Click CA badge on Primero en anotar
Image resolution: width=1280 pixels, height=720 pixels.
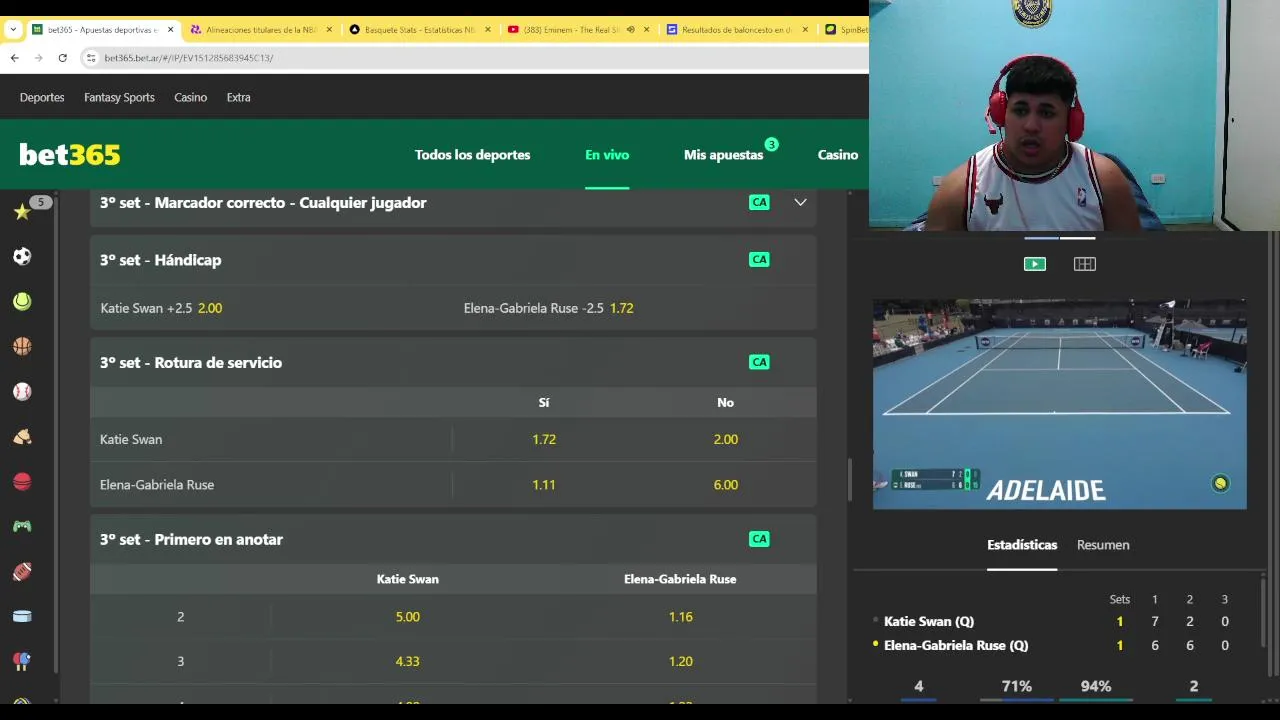pyautogui.click(x=759, y=539)
